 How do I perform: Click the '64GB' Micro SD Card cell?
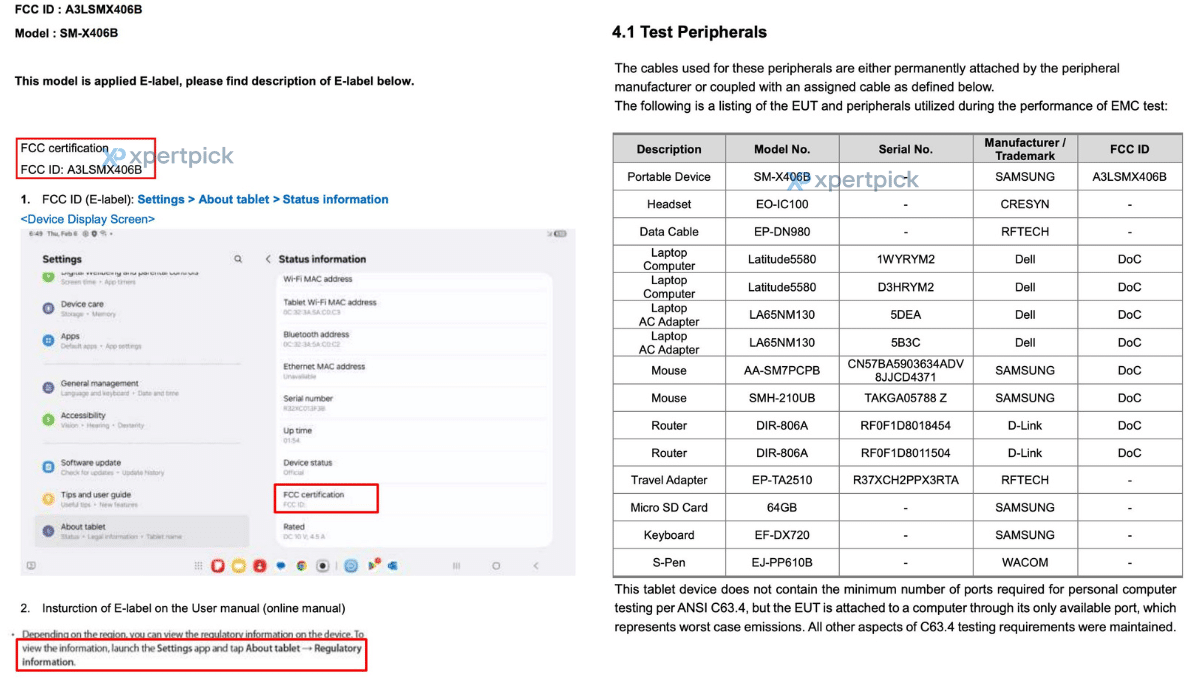click(x=782, y=508)
